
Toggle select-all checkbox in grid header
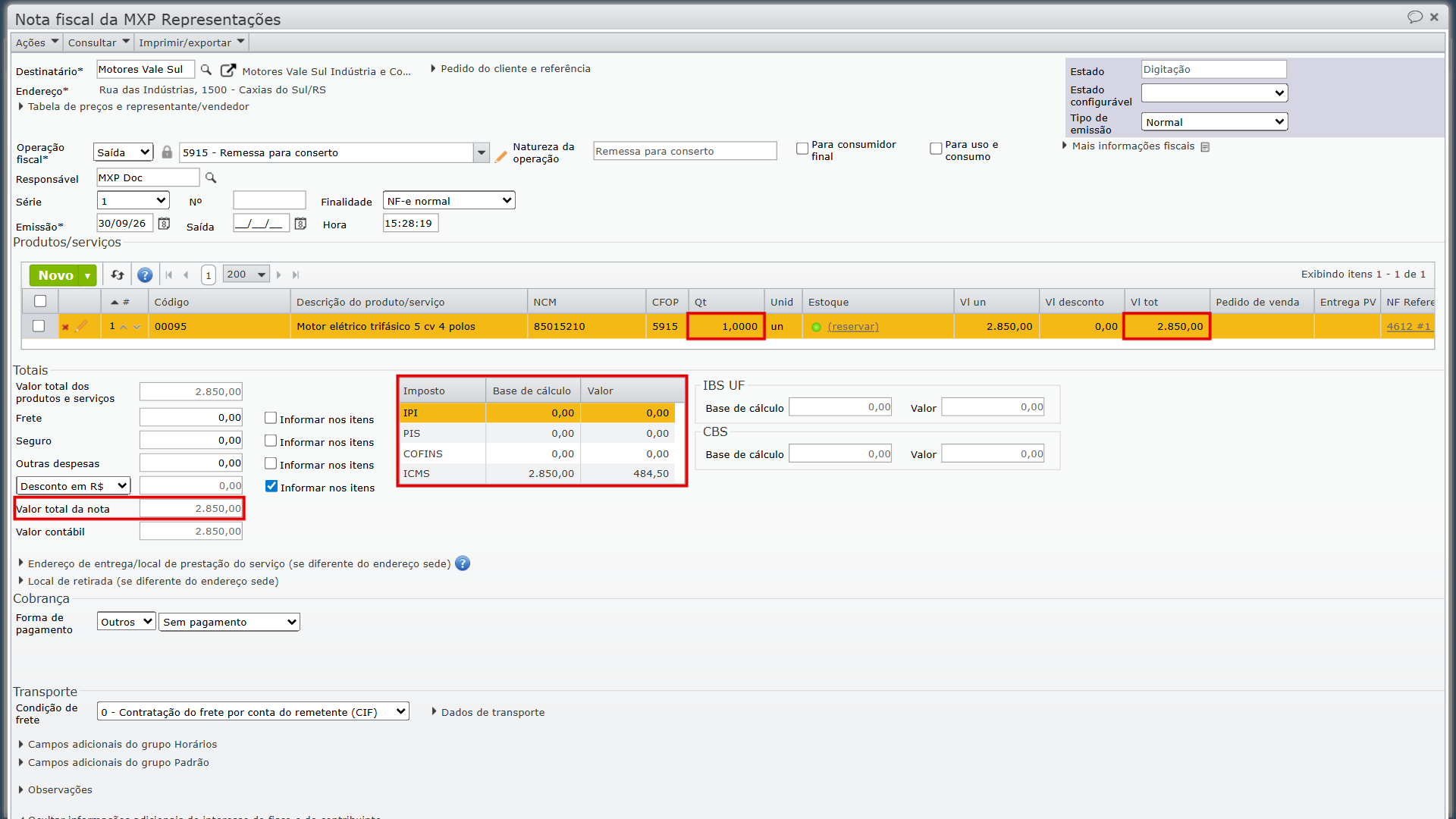(40, 301)
